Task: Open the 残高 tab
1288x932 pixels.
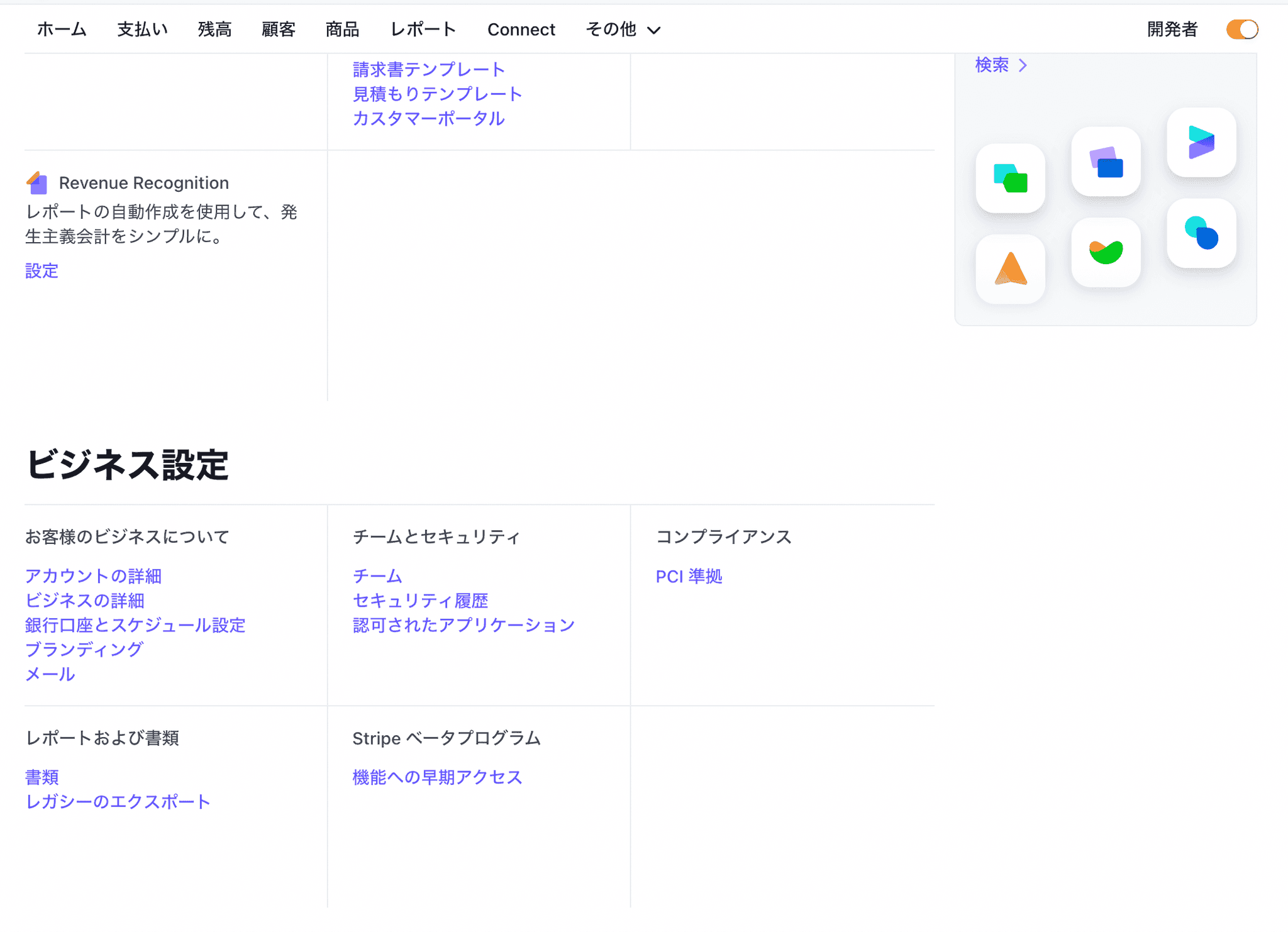Action: click(x=214, y=30)
